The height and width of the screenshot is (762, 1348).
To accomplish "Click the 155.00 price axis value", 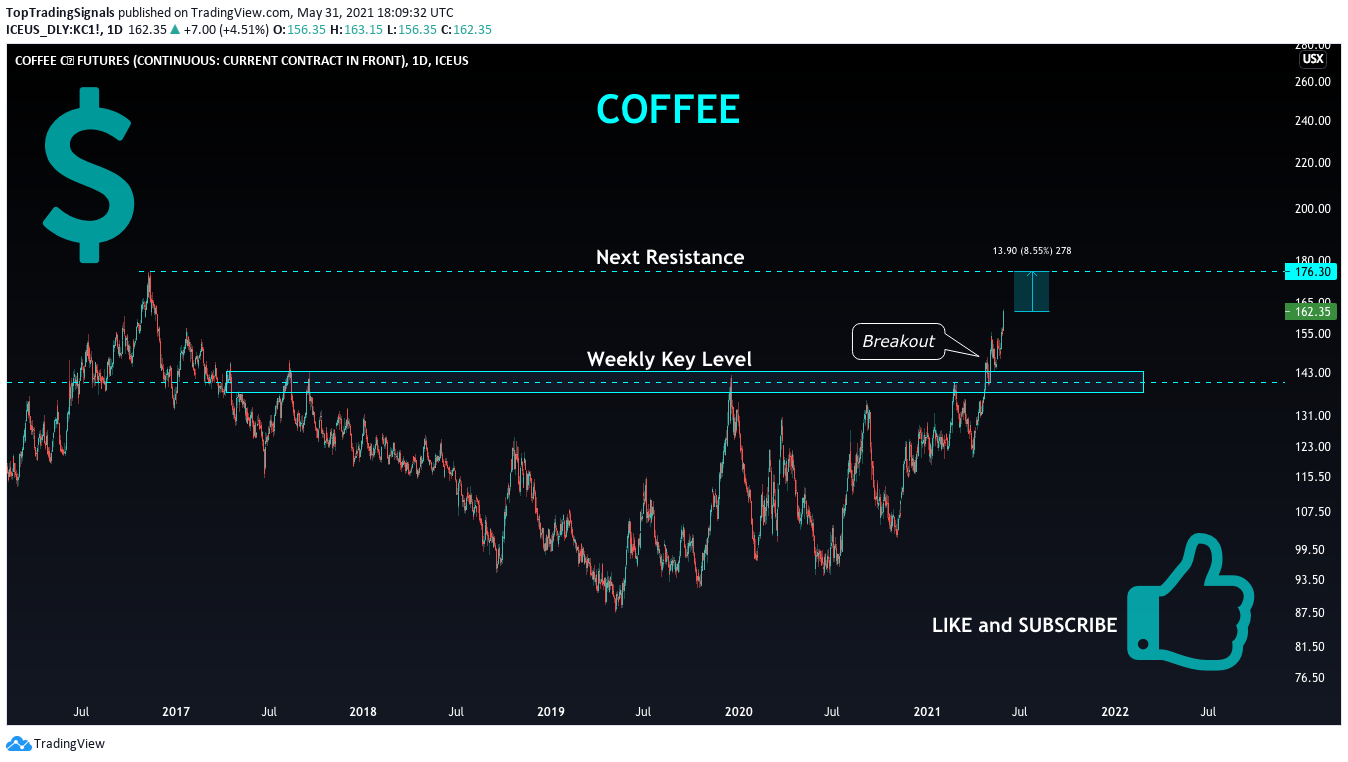I will [1314, 334].
